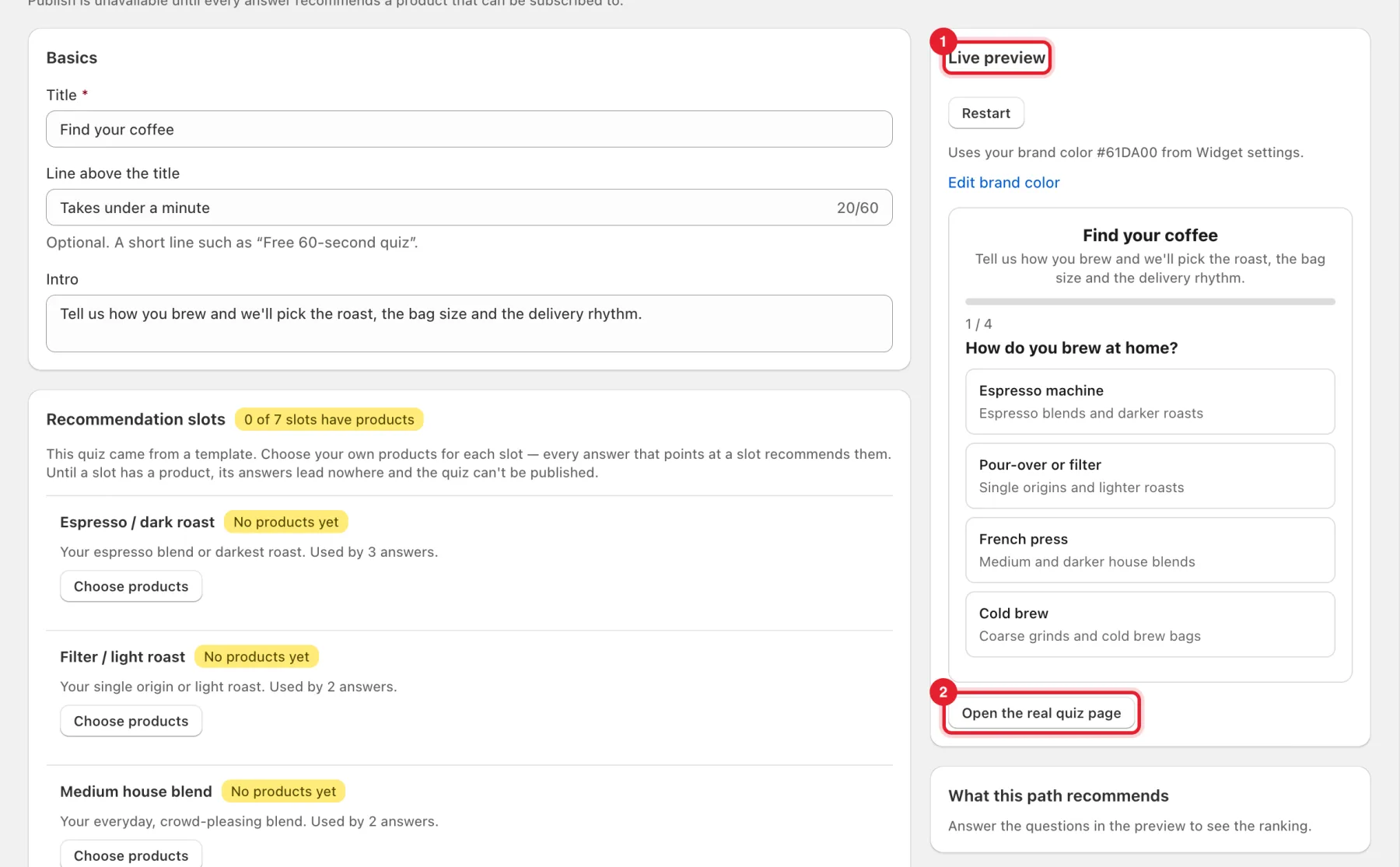Click 'Optional. A short line such as' hint
This screenshot has height=867, width=1400.
232,243
